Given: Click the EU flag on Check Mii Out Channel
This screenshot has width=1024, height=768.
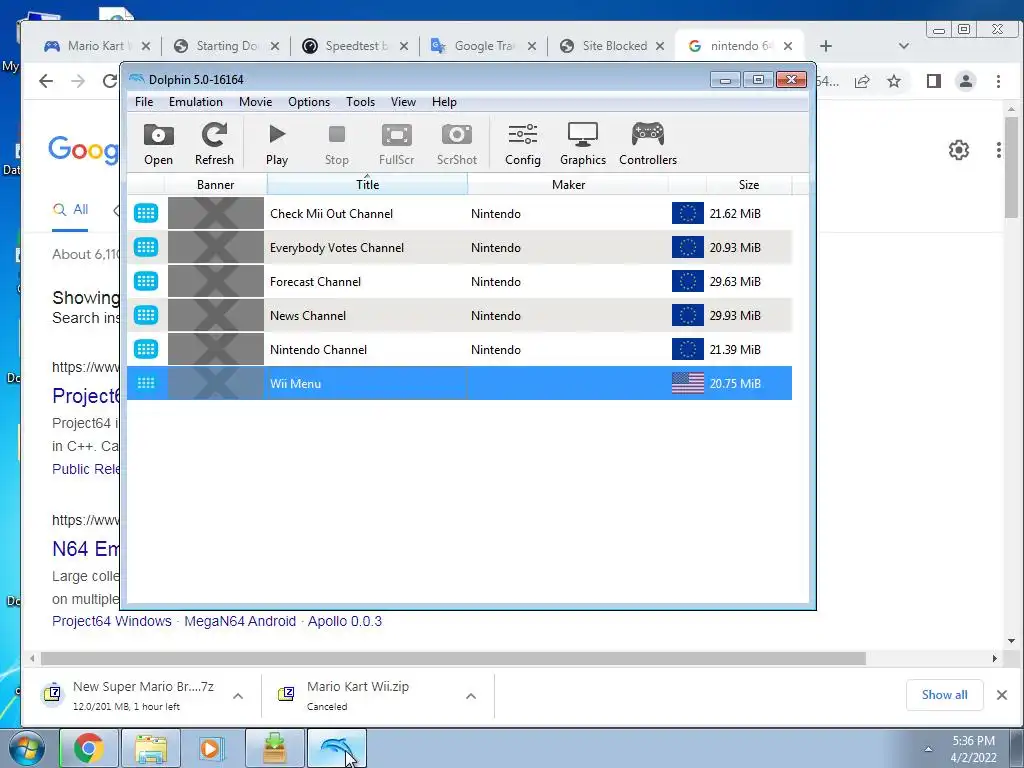Looking at the screenshot, I should pos(688,213).
